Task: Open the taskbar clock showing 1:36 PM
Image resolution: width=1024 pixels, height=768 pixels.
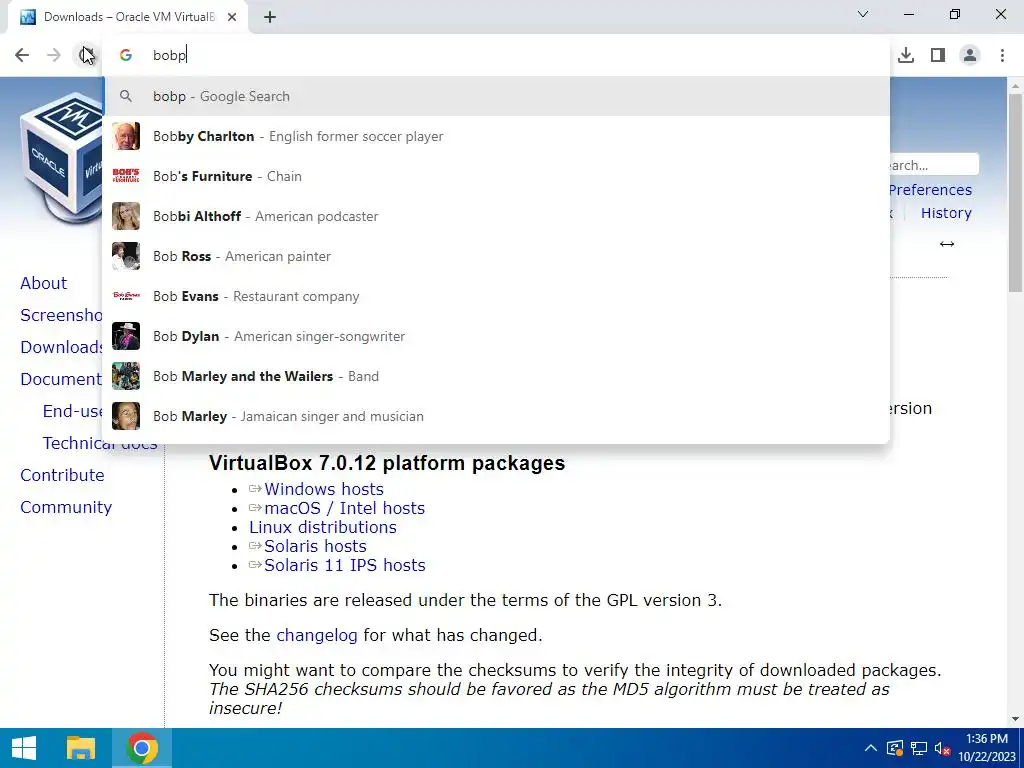Action: coord(987,748)
